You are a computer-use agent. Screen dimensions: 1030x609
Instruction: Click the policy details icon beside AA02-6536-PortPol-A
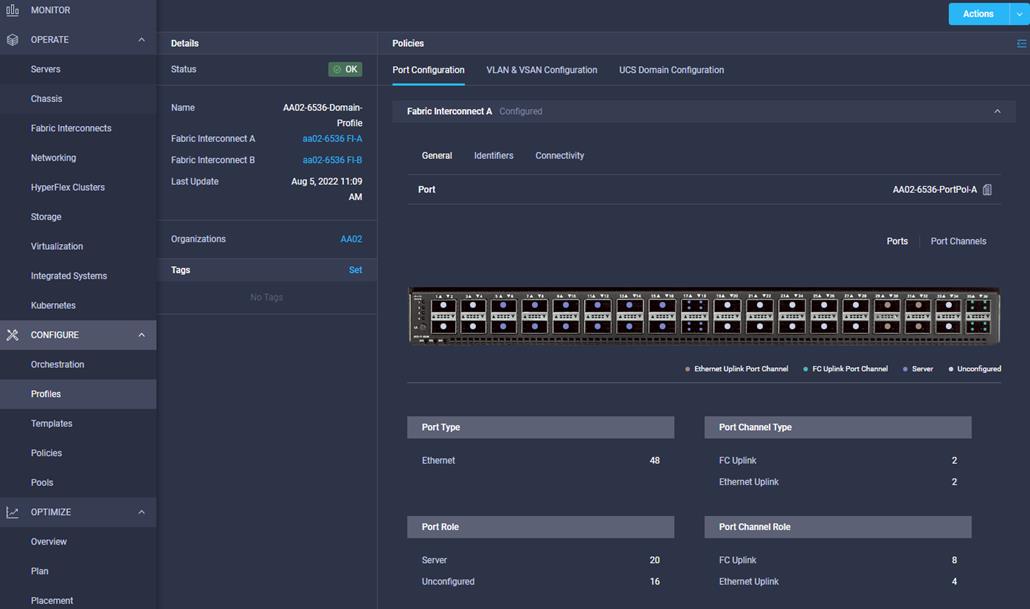(987, 190)
